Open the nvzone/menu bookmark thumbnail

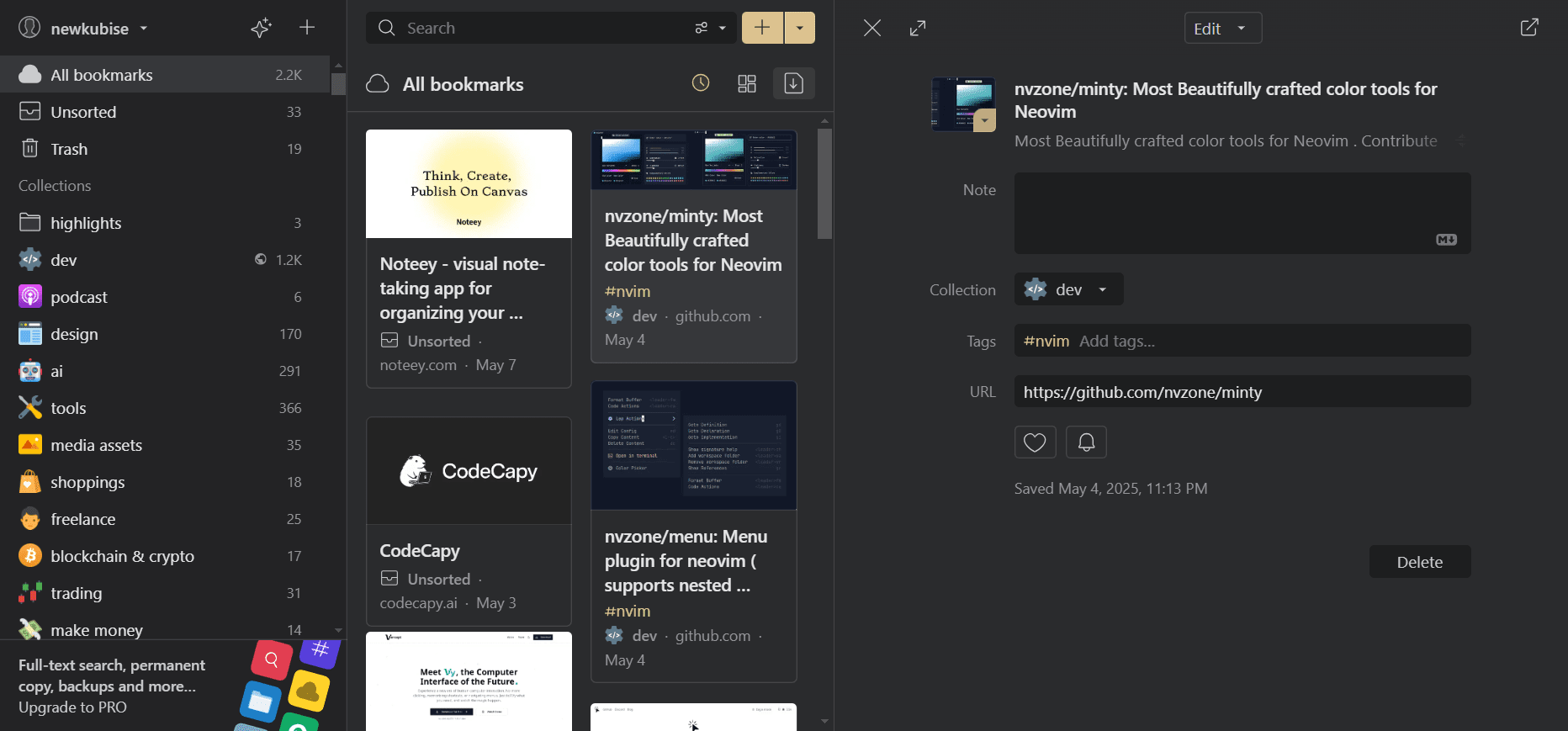[694, 445]
